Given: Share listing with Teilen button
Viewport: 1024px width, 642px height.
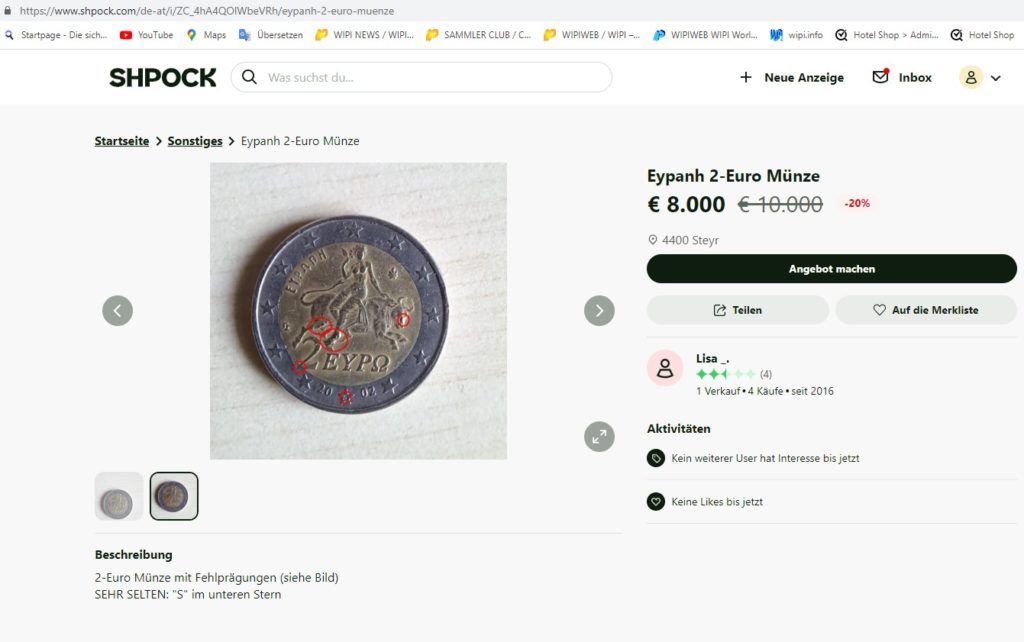Looking at the screenshot, I should 737,310.
